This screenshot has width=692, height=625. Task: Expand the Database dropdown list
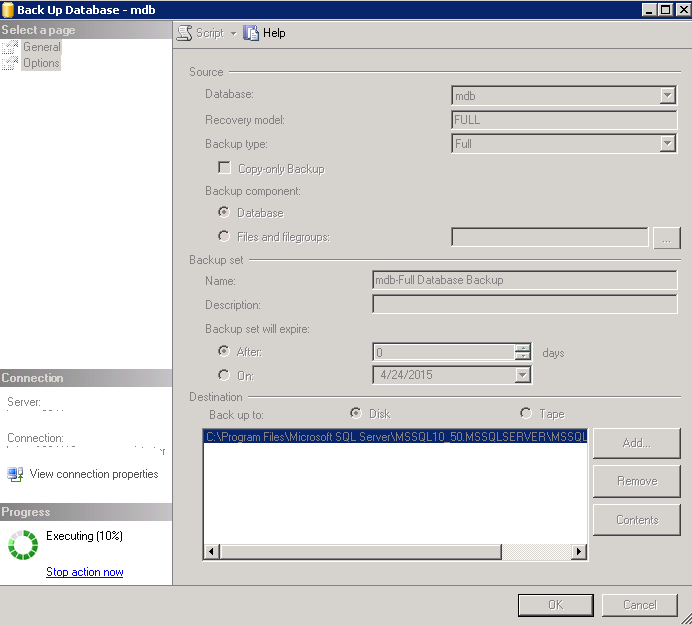pos(667,96)
